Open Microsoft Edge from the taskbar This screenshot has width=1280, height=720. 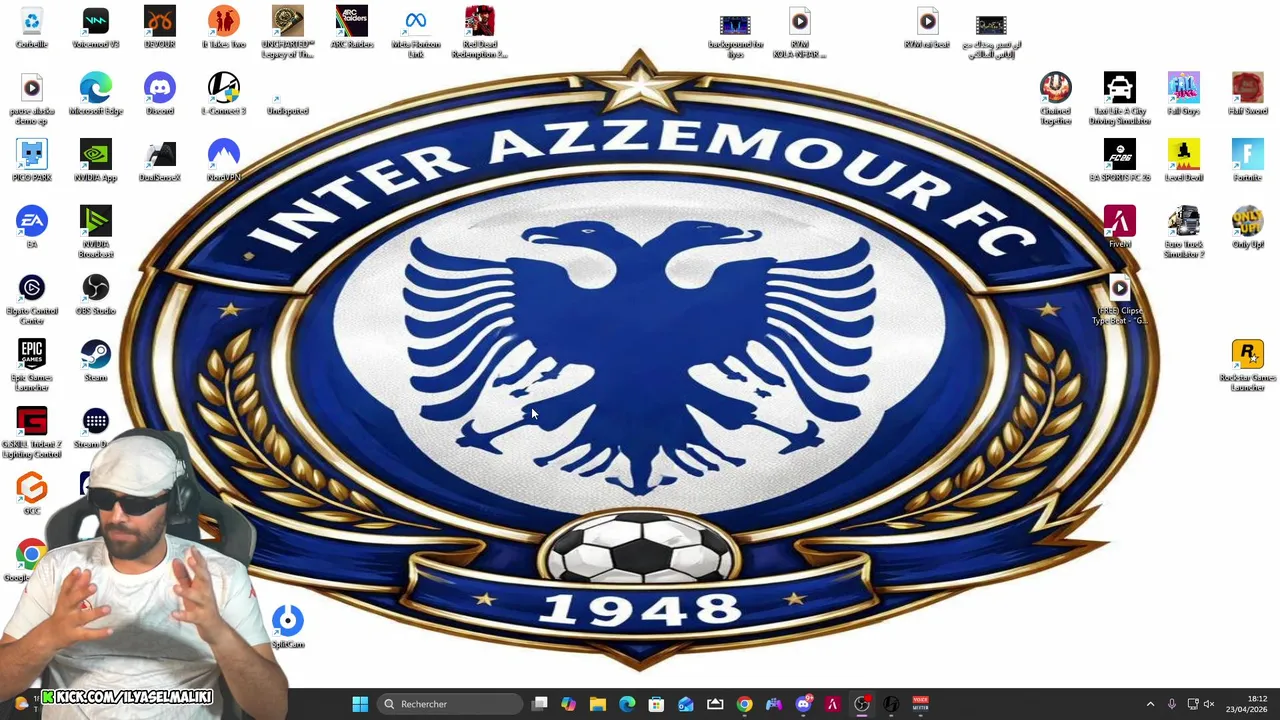click(627, 704)
